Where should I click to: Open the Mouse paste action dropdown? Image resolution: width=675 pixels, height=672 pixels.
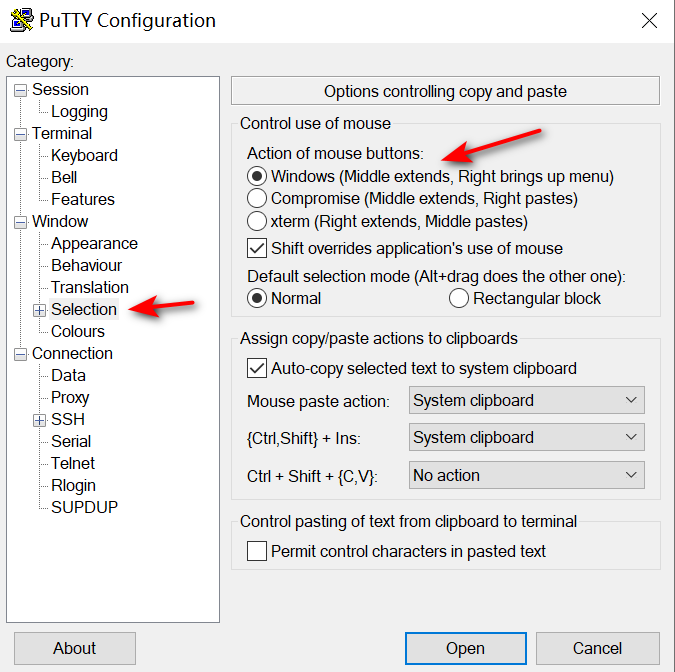tap(527, 401)
